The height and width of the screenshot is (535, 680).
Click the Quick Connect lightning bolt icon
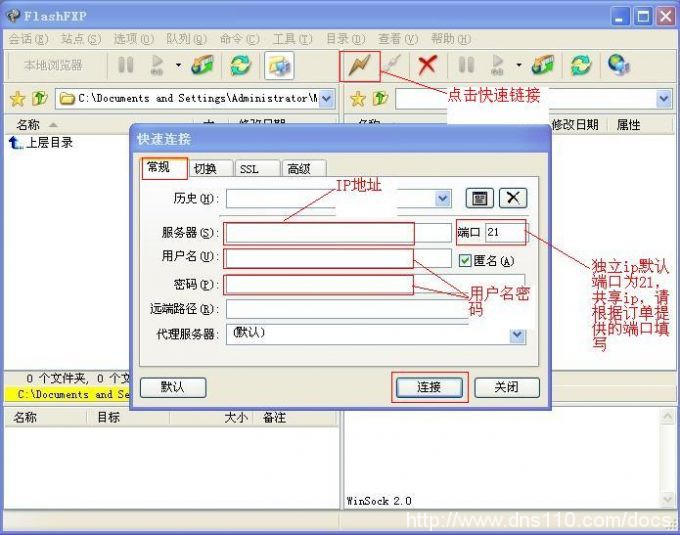pos(358,66)
